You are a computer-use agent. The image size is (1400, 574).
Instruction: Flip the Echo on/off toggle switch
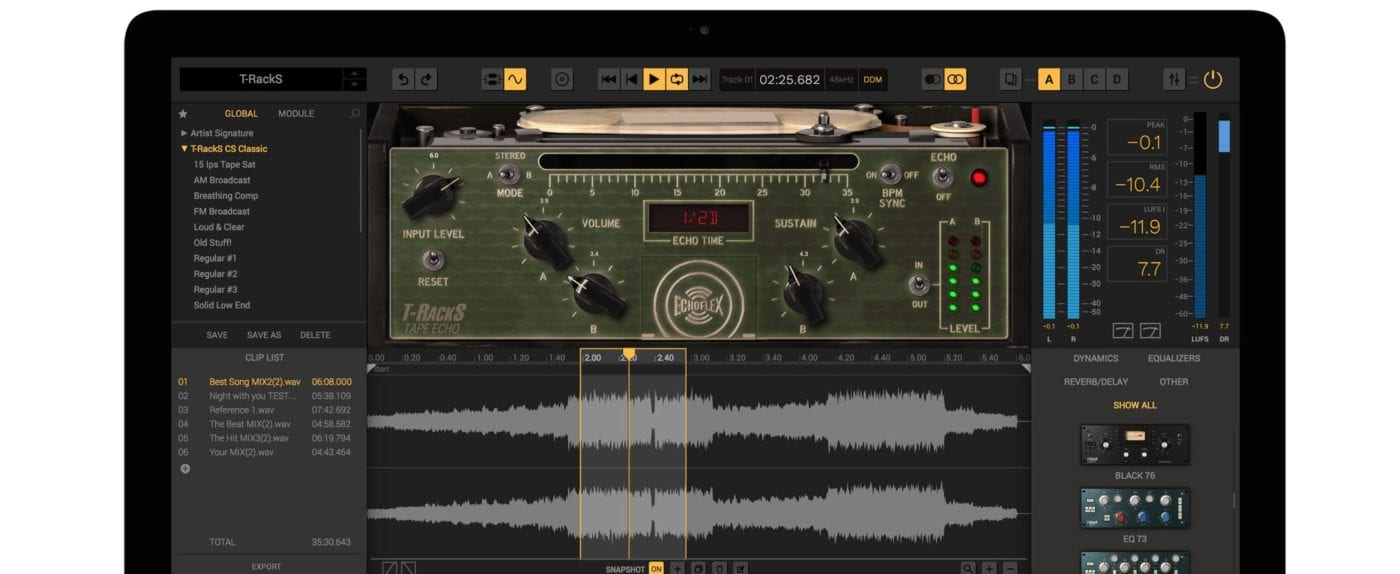click(x=941, y=177)
